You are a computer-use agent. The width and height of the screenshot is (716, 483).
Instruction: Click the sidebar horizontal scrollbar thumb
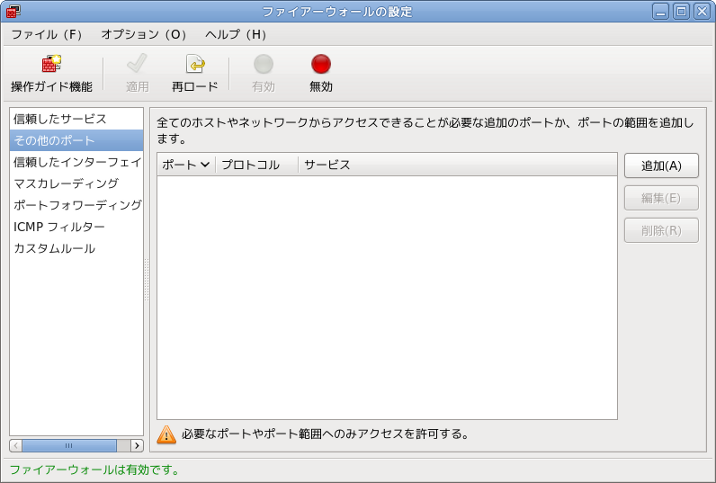tap(69, 446)
